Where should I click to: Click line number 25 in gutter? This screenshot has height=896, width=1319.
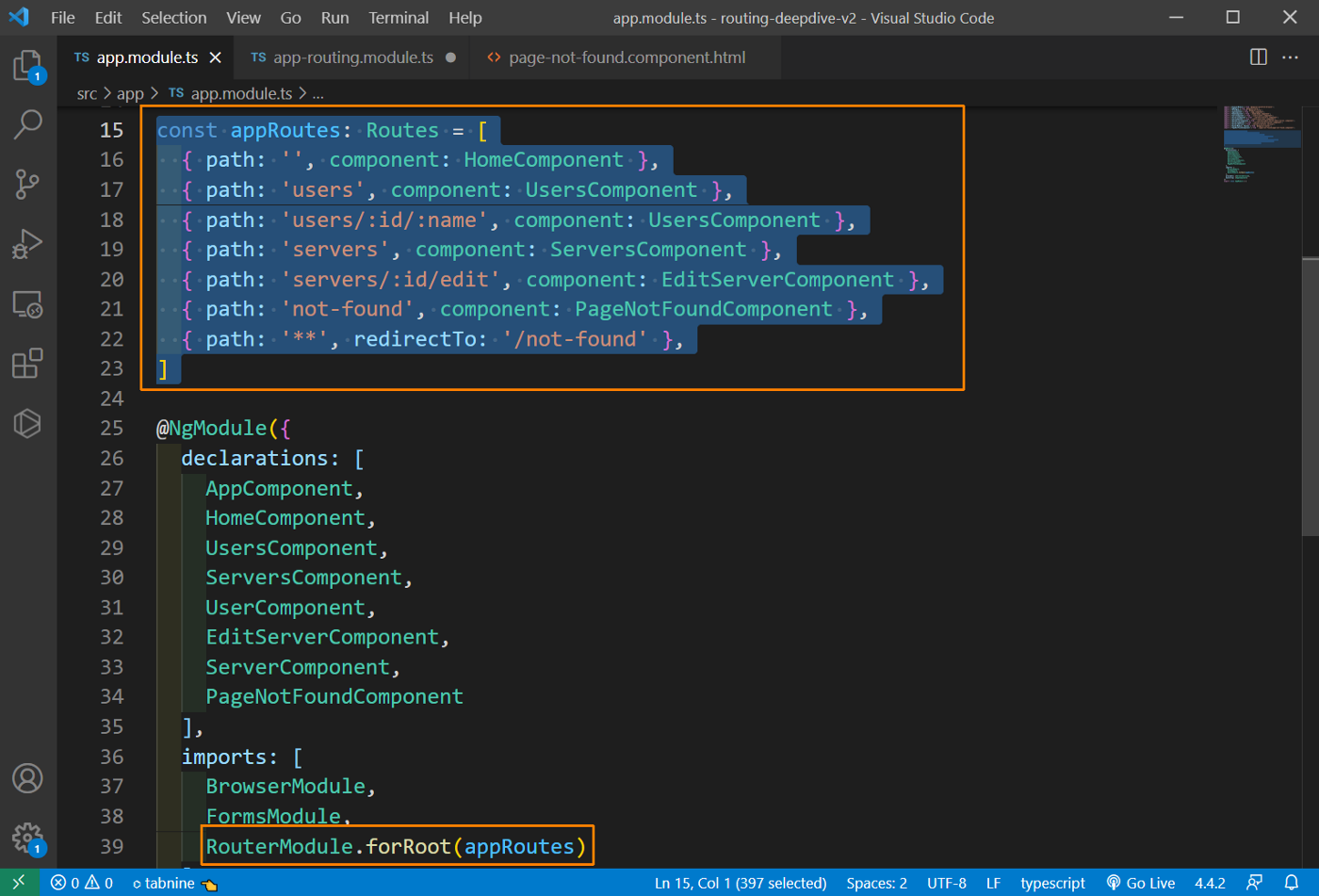111,428
